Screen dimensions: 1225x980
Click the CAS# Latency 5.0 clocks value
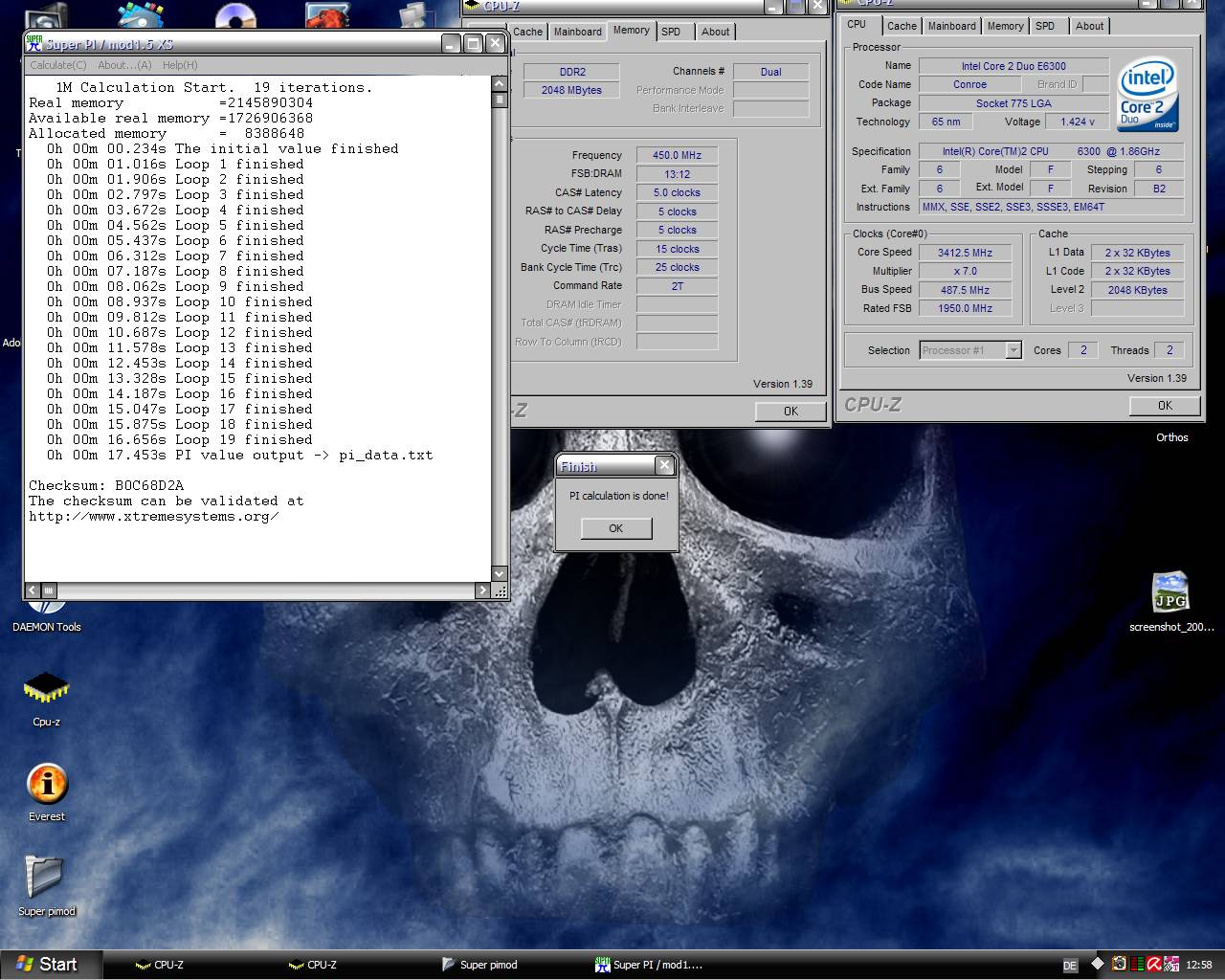pos(677,192)
